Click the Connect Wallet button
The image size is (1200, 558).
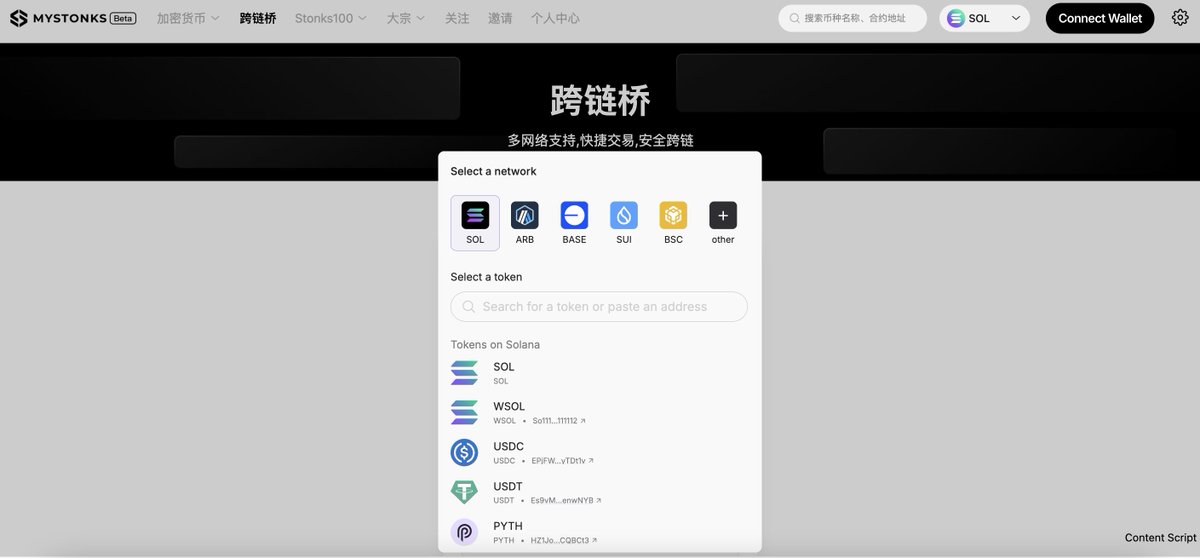[x=1100, y=18]
